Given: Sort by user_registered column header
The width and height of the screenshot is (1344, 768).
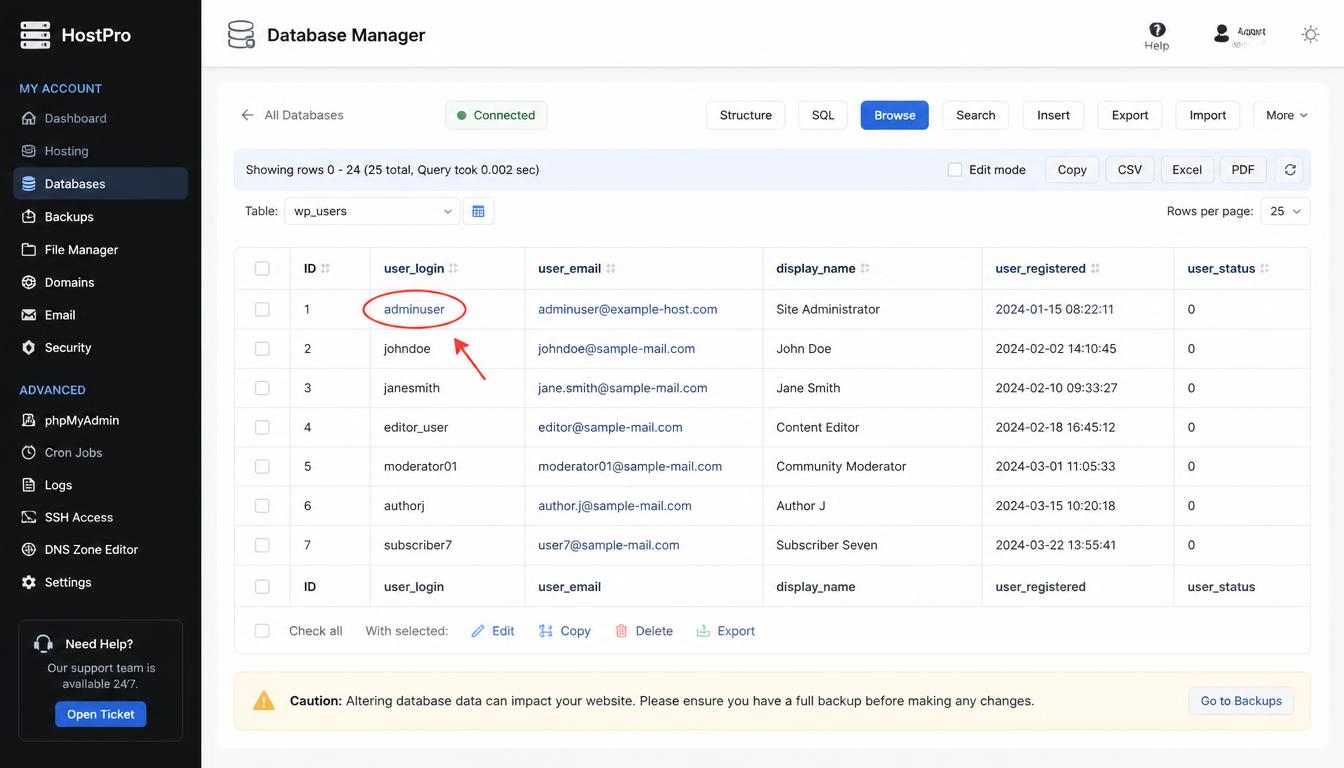Looking at the screenshot, I should point(1048,269).
